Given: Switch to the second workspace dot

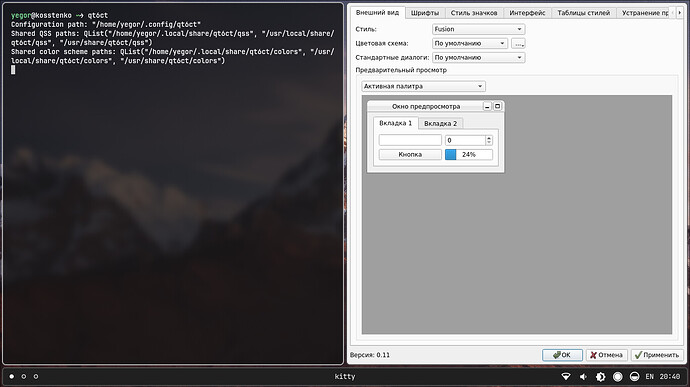Looking at the screenshot, I should [x=24, y=376].
